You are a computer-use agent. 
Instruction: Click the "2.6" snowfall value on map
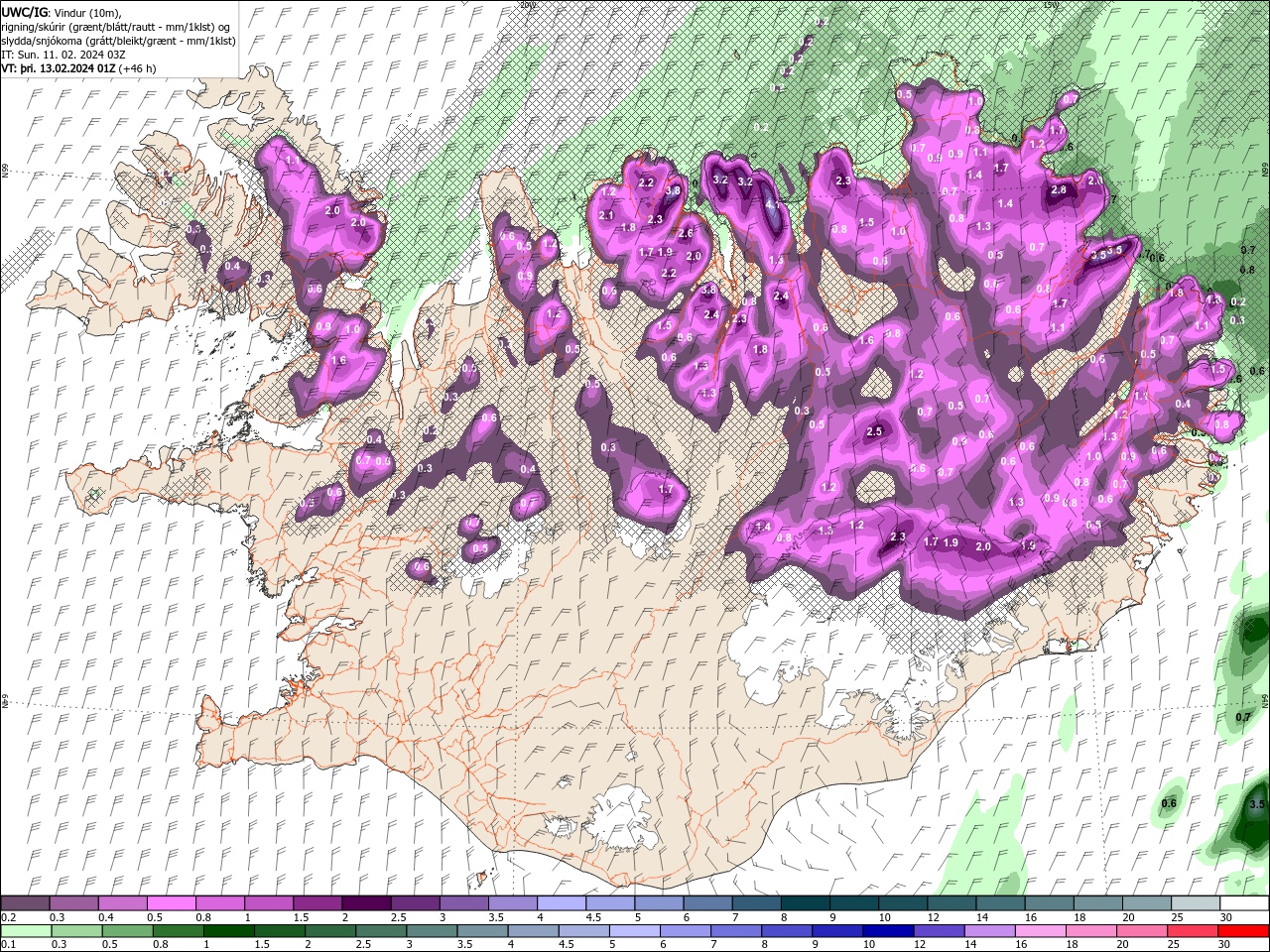pos(686,233)
